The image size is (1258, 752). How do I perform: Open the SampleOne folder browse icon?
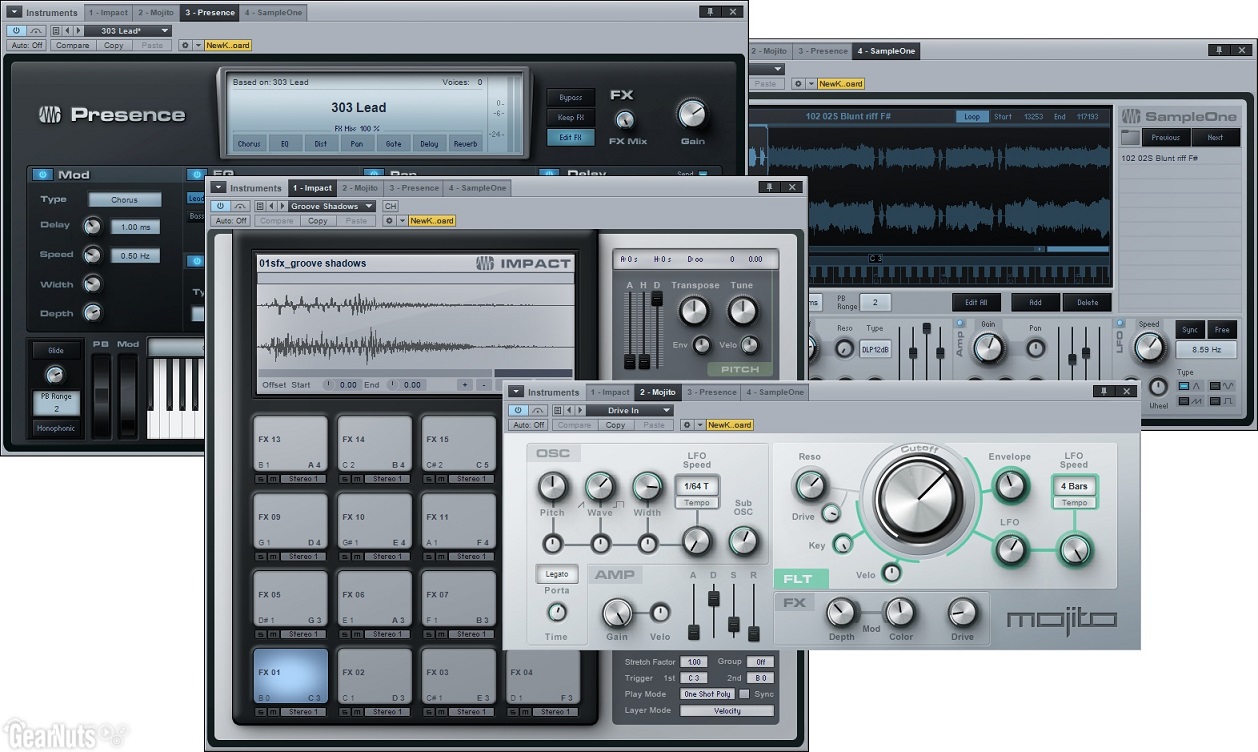(1130, 138)
